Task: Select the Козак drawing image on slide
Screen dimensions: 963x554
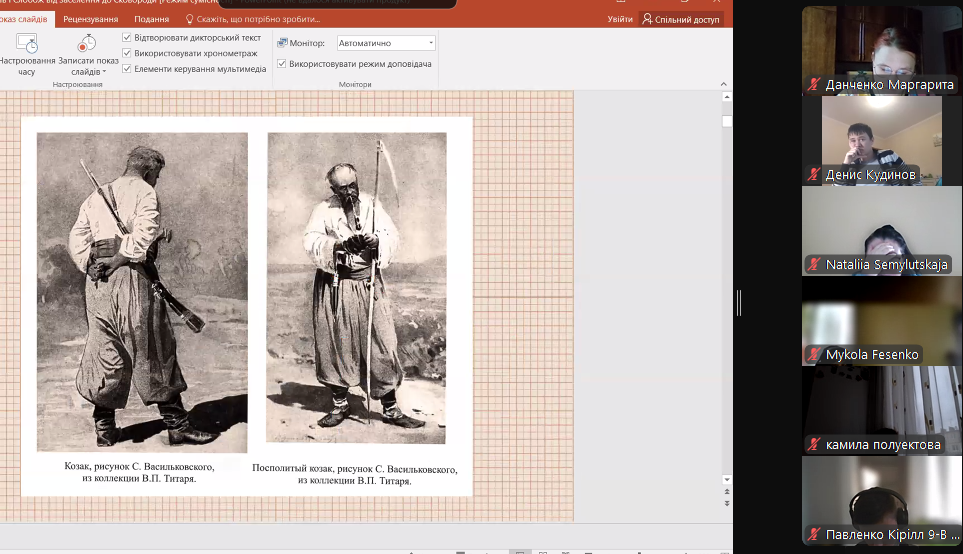Action: click(142, 292)
